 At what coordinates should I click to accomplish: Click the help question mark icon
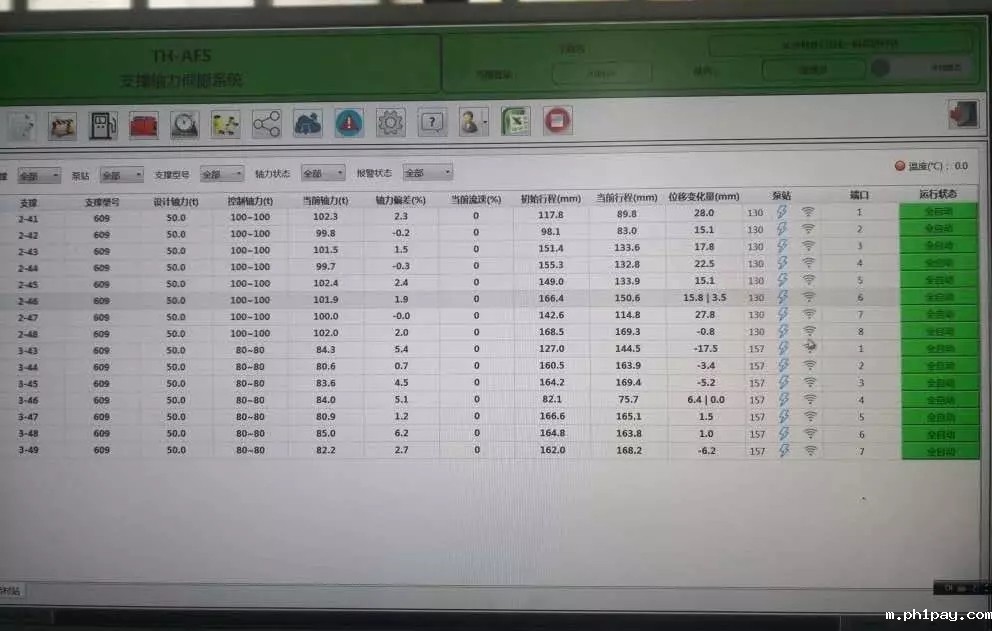[431, 123]
